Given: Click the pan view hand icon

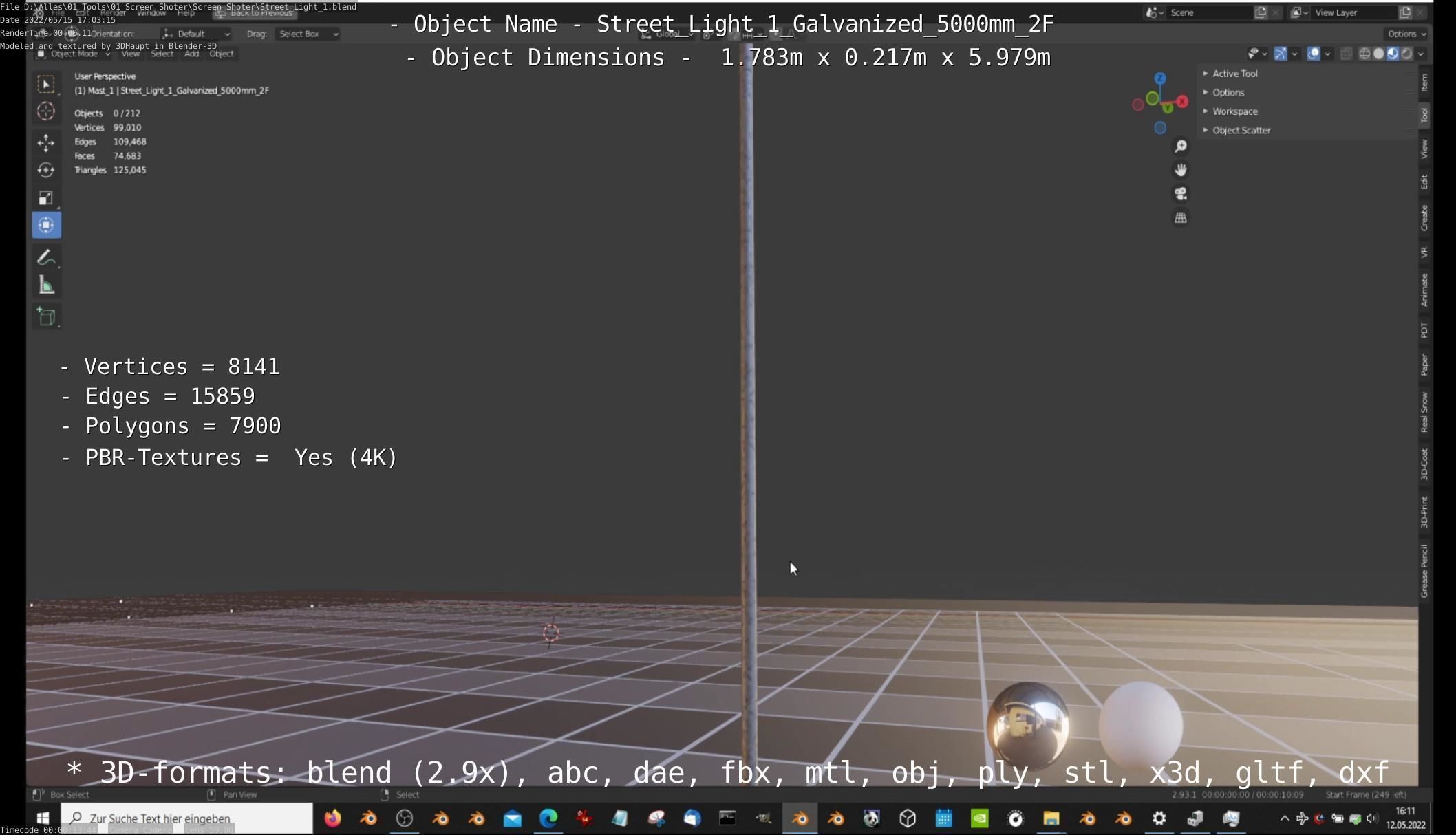Looking at the screenshot, I should (1181, 170).
